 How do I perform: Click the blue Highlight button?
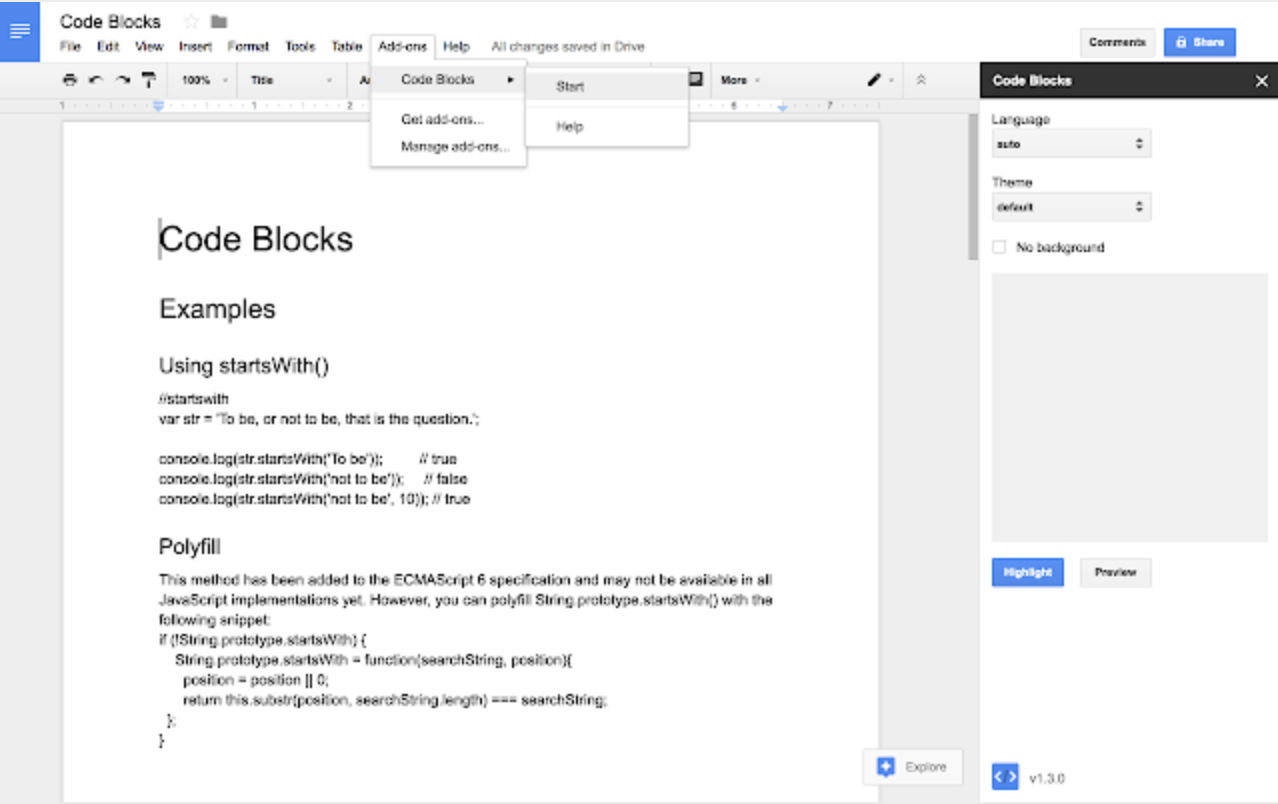point(1028,572)
